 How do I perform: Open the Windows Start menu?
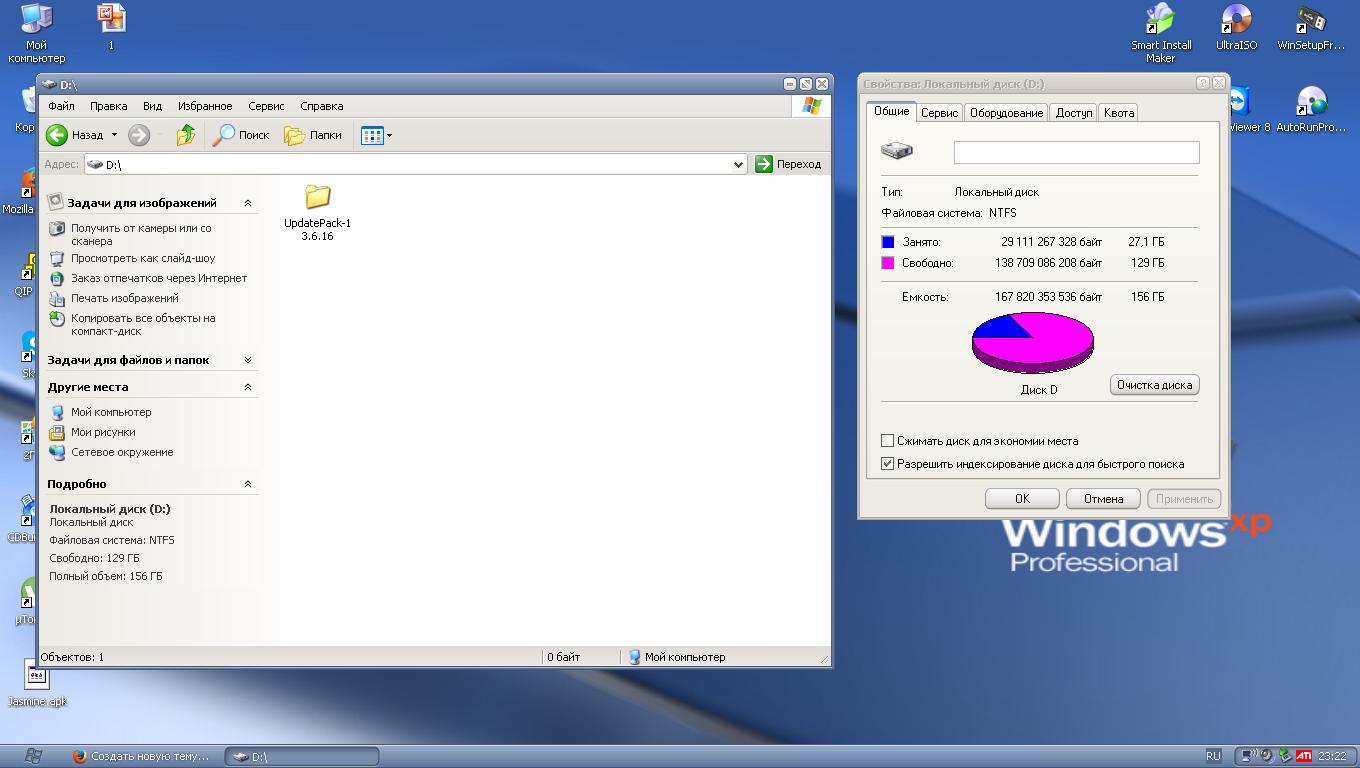coord(32,756)
